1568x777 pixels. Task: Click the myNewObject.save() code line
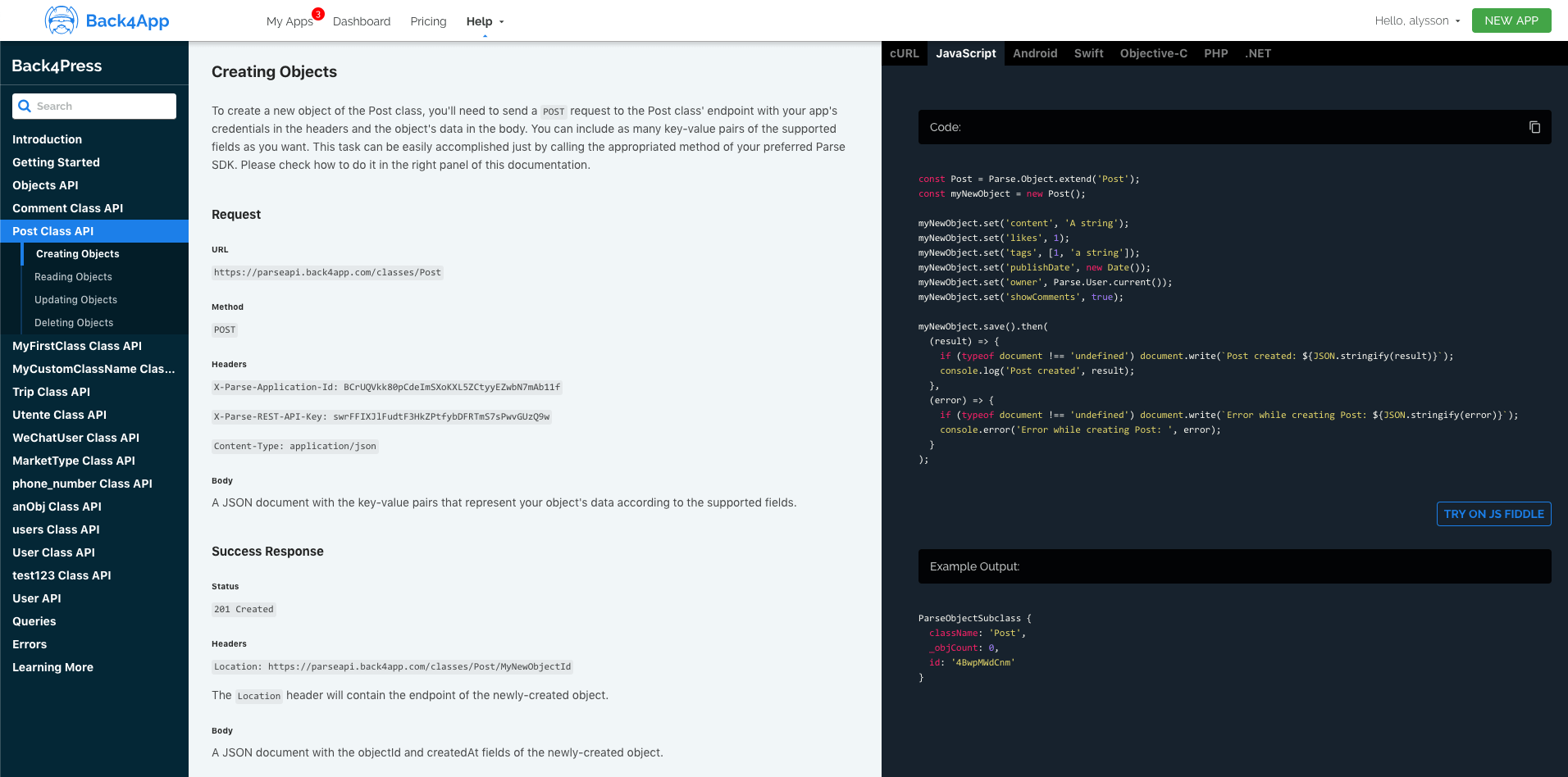coord(982,326)
